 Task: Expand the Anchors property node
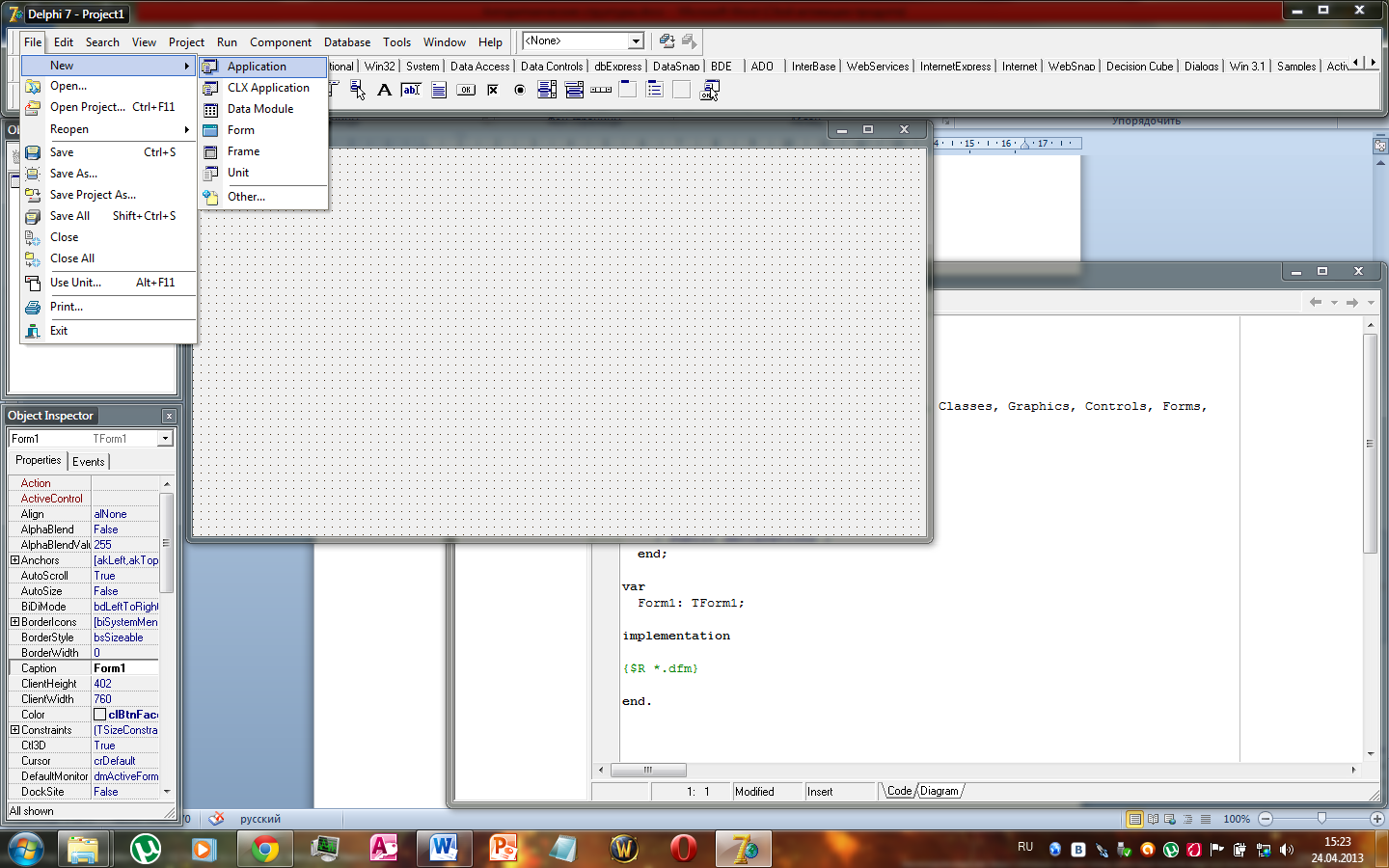(14, 560)
